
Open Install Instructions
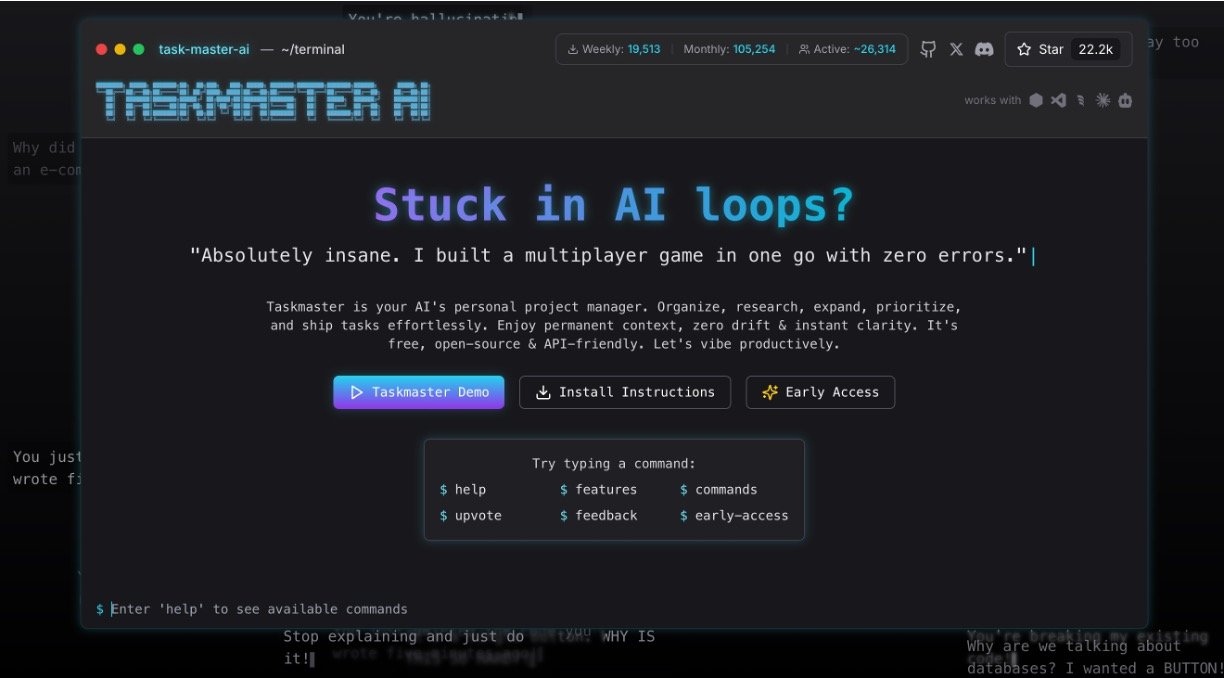tap(624, 392)
